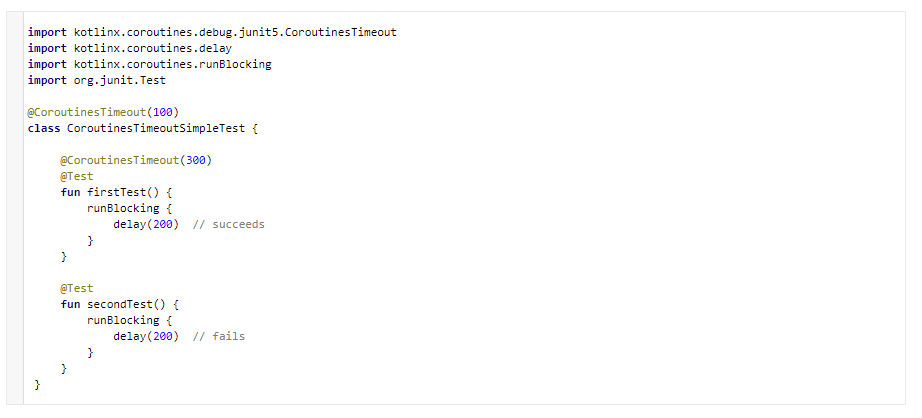The width and height of the screenshot is (922, 418).
Task: Click the '// fails' comment
Action: click(219, 336)
